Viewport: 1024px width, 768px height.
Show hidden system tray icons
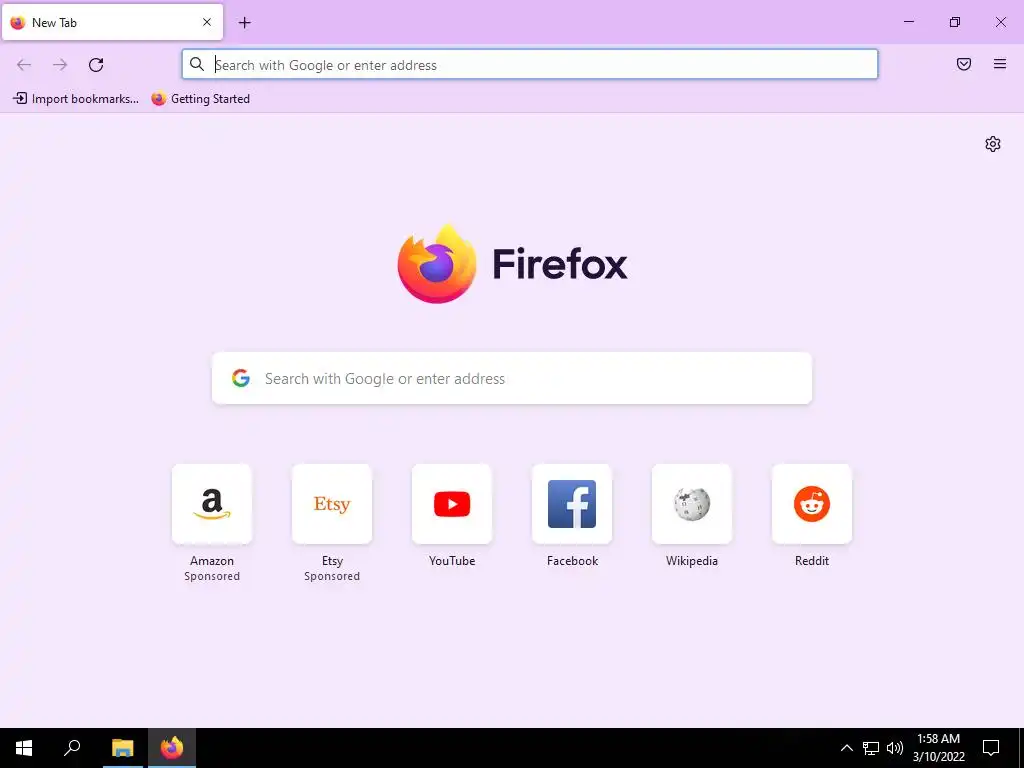pyautogui.click(x=846, y=748)
